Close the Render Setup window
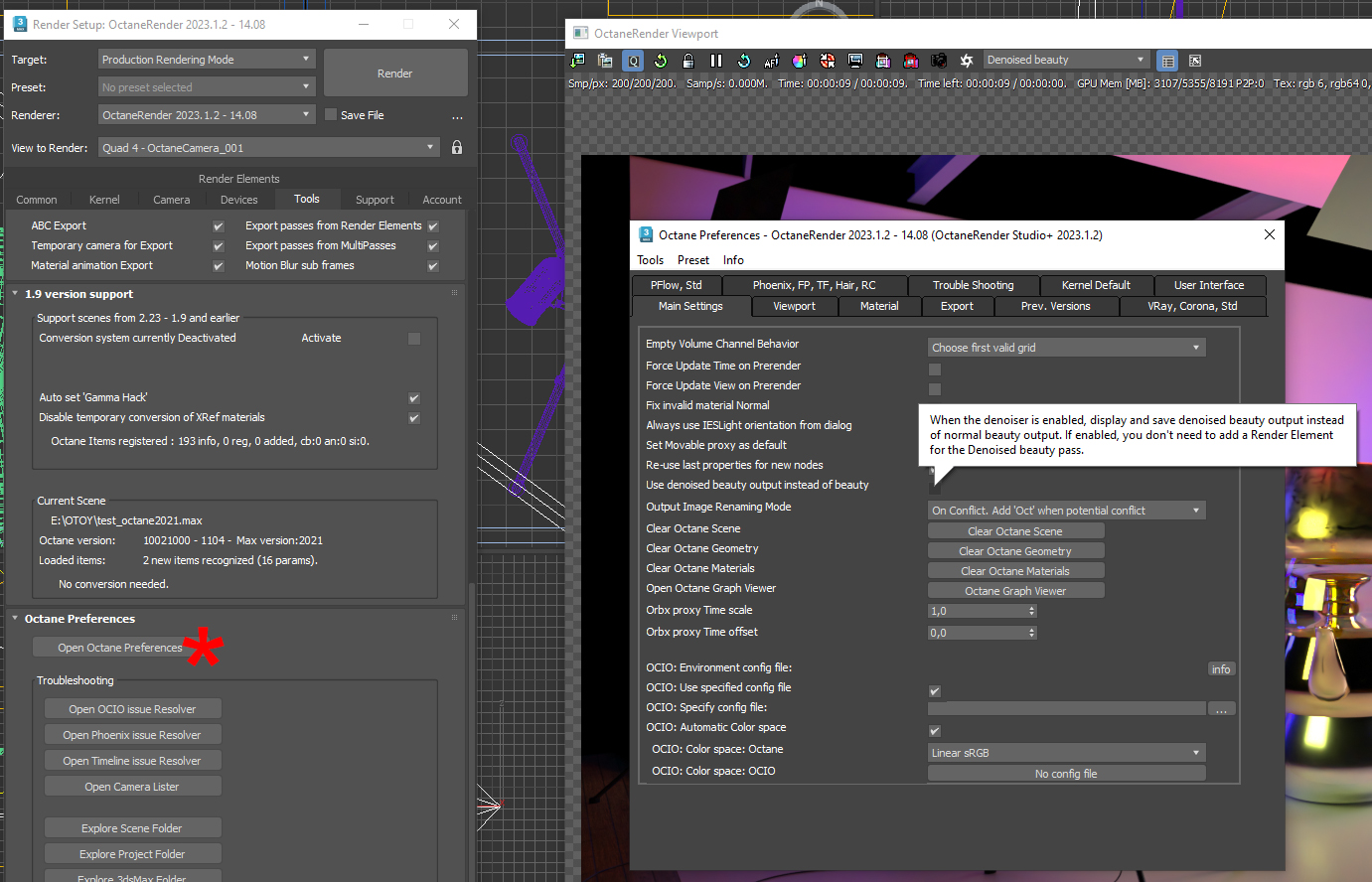Viewport: 1372px width, 882px height. pyautogui.click(x=454, y=24)
